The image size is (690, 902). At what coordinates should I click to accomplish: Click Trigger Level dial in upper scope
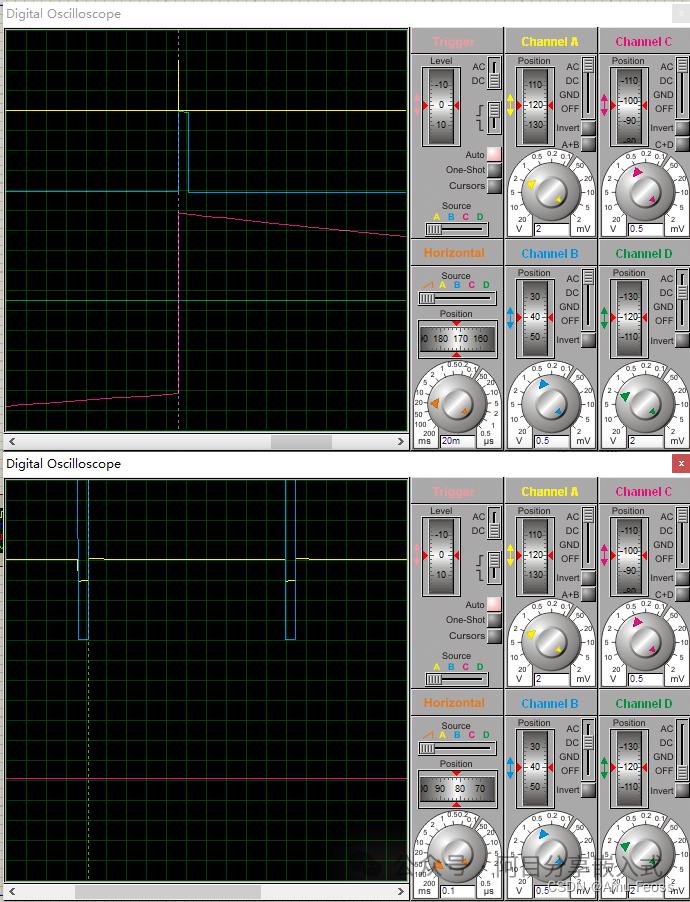pos(441,106)
